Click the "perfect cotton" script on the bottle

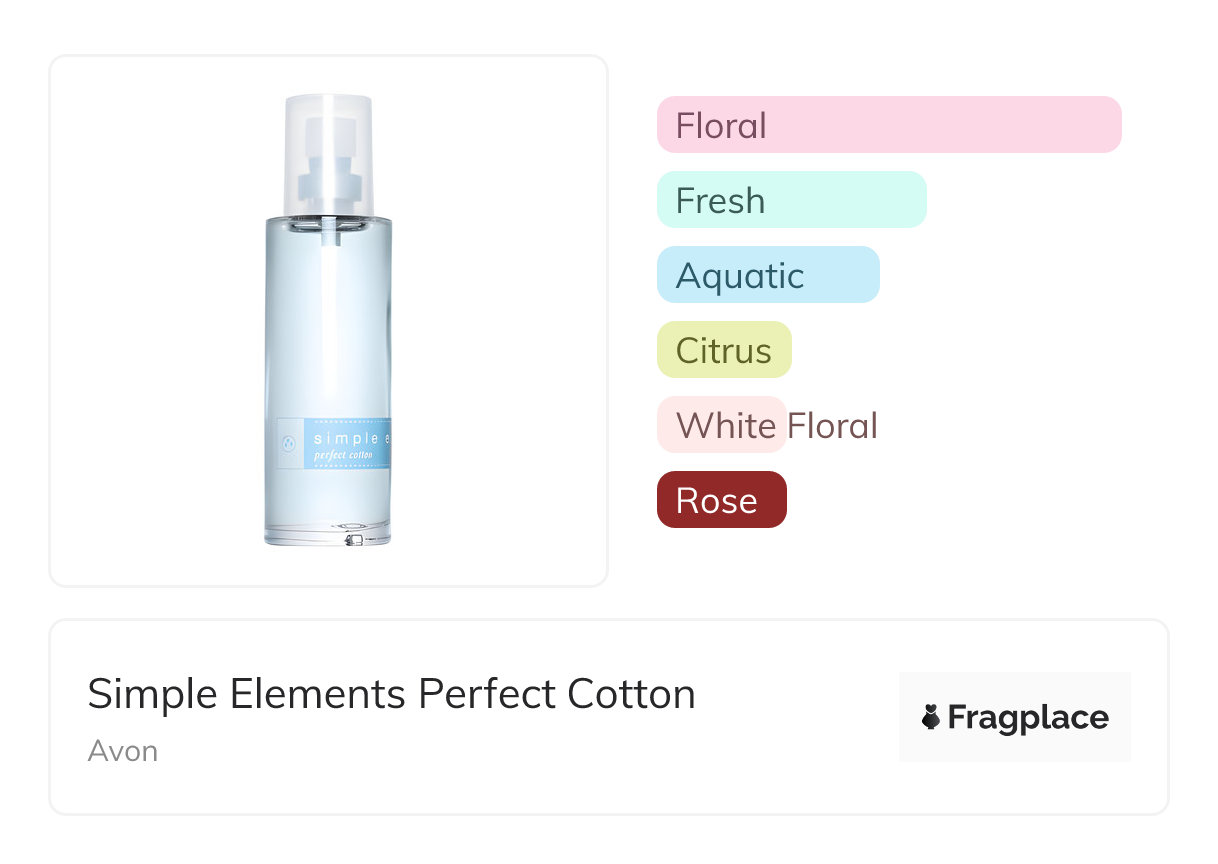point(343,454)
